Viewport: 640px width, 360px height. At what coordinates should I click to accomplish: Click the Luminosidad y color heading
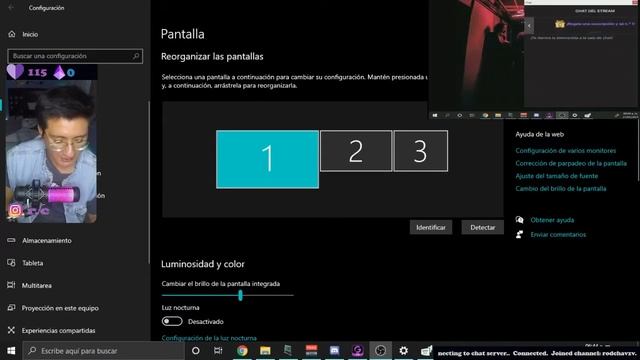click(x=203, y=264)
